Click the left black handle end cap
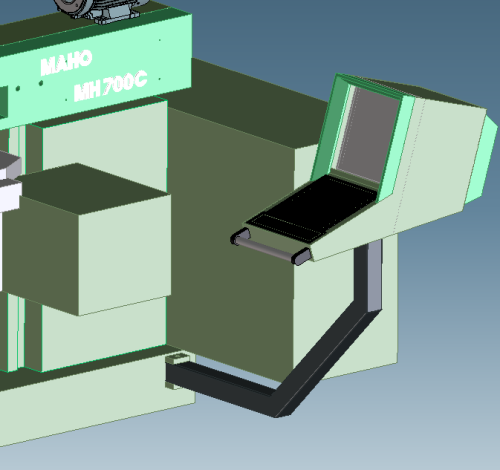 tap(240, 236)
